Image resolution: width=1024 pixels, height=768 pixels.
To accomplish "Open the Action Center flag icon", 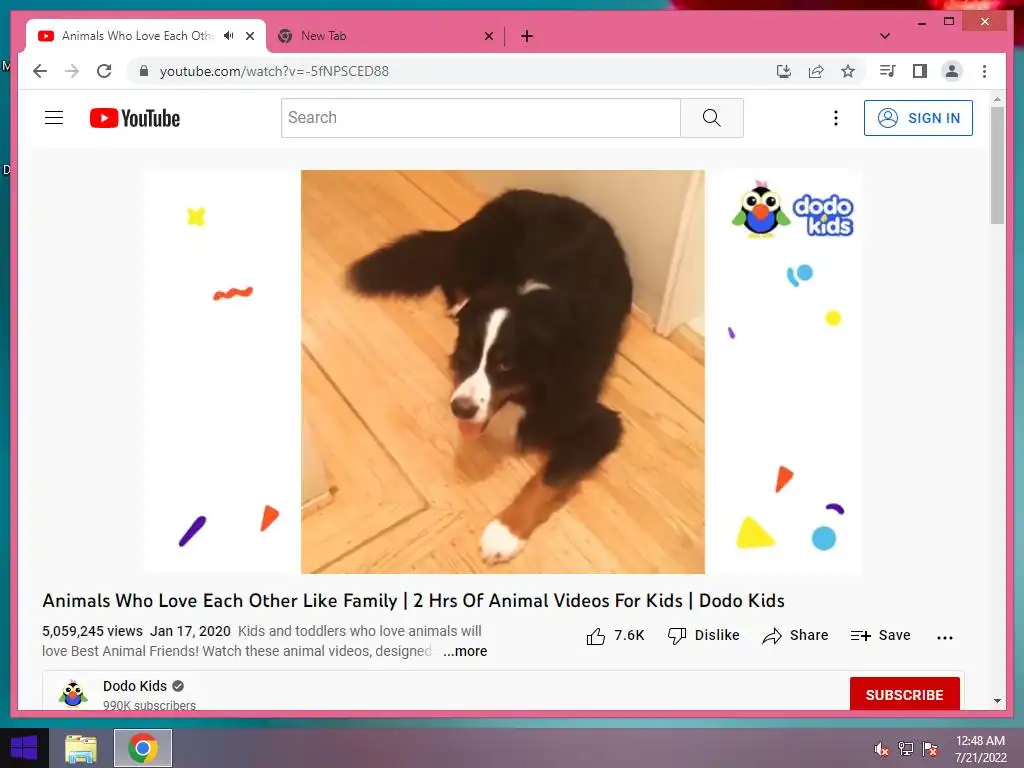I will [x=930, y=749].
